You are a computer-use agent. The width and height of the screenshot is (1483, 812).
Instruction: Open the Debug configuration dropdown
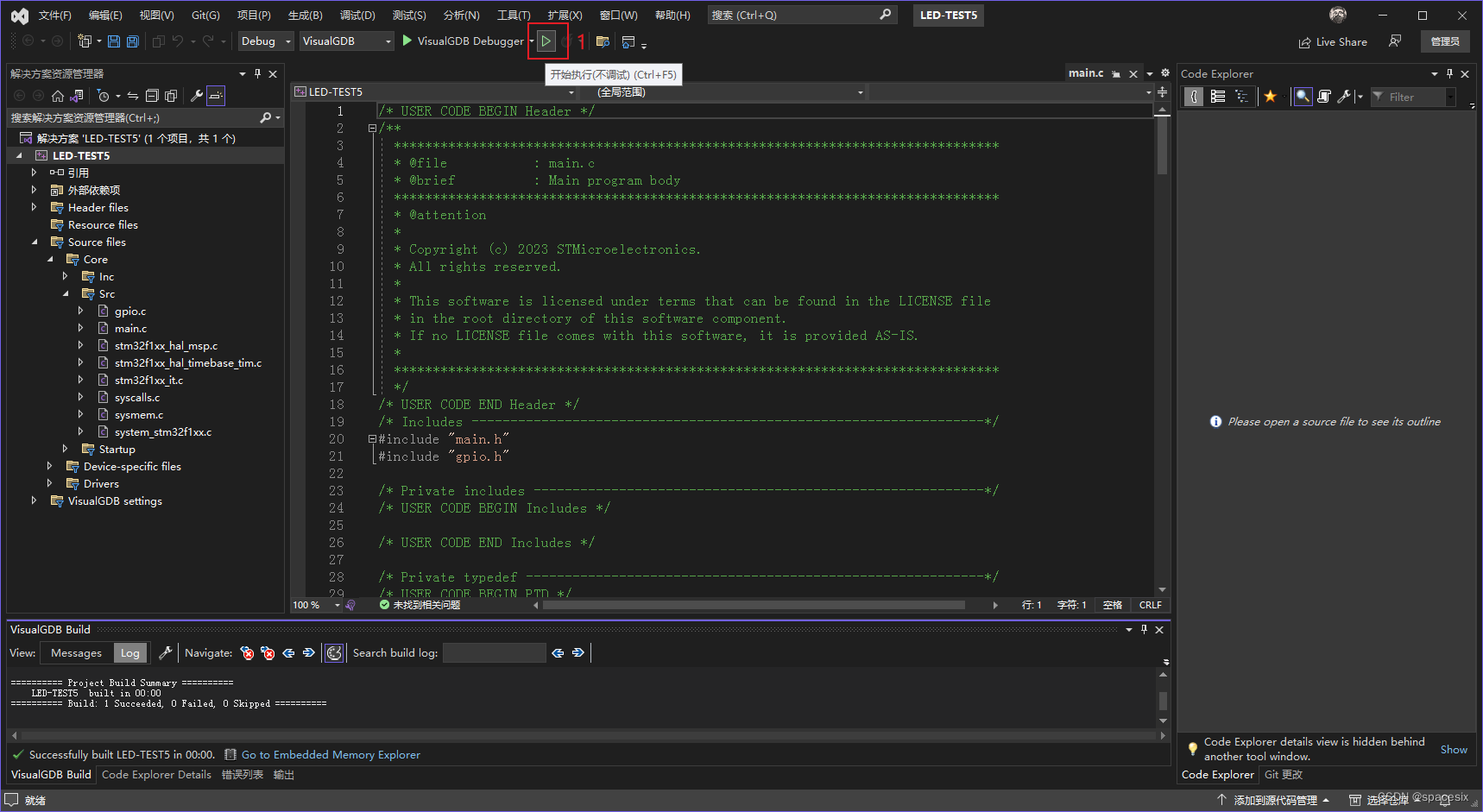click(266, 41)
